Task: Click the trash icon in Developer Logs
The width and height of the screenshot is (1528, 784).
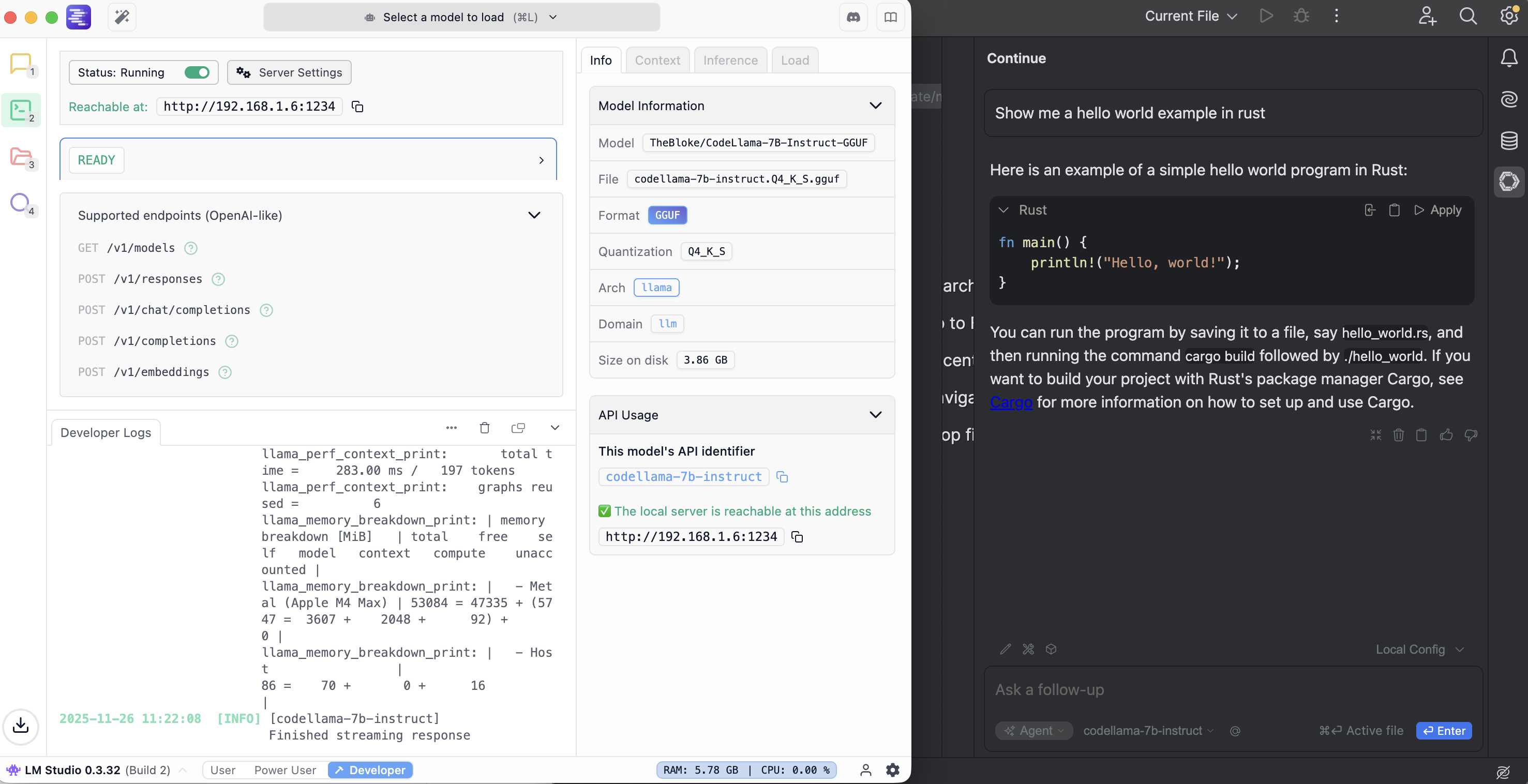Action: (x=484, y=428)
